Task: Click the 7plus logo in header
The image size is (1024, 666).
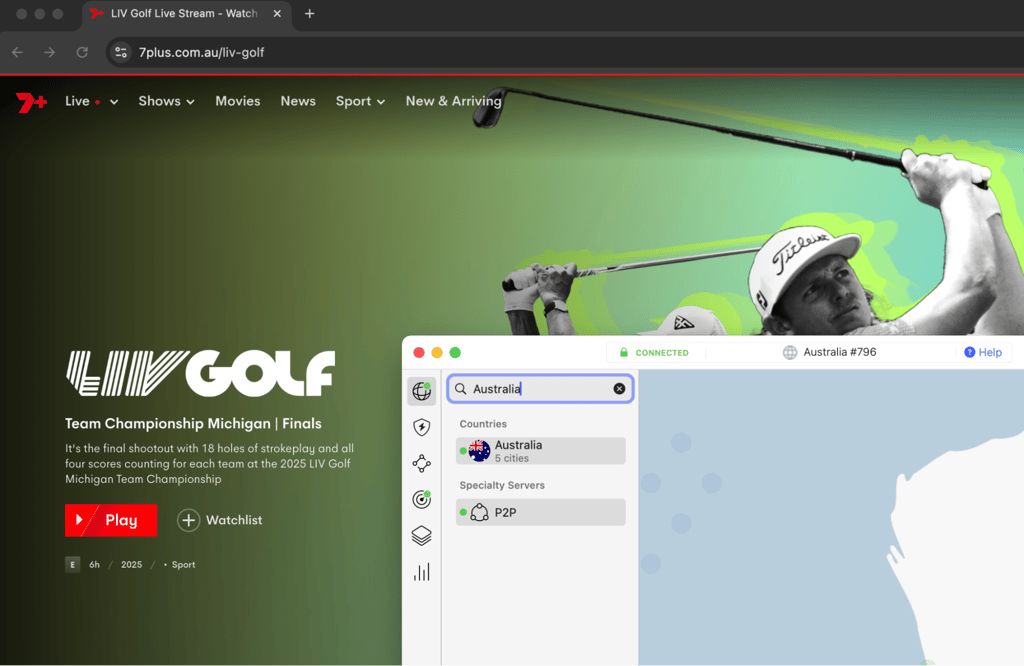Action: pyautogui.click(x=31, y=102)
